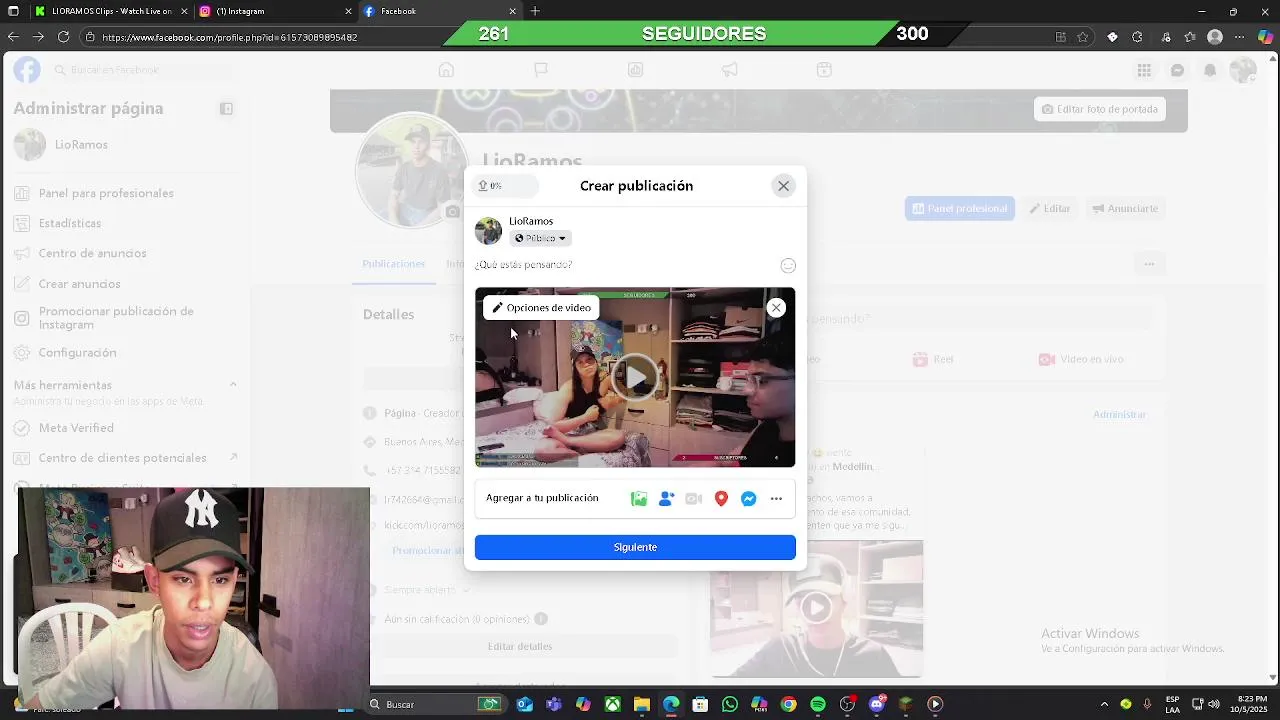The image size is (1280, 720).
Task: Remove the attached video from post
Action: [x=776, y=308]
